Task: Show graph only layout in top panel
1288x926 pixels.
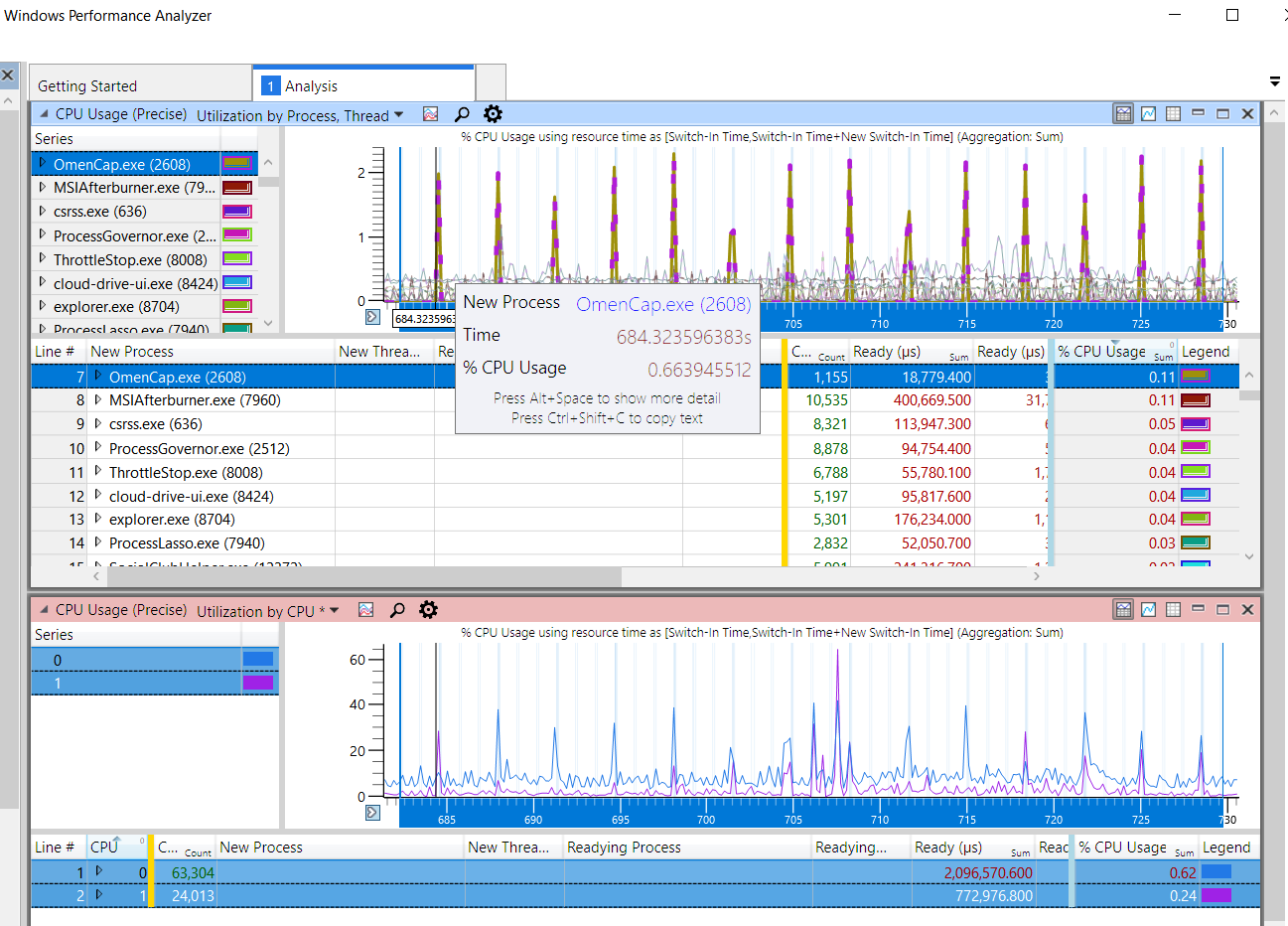Action: [x=1148, y=113]
